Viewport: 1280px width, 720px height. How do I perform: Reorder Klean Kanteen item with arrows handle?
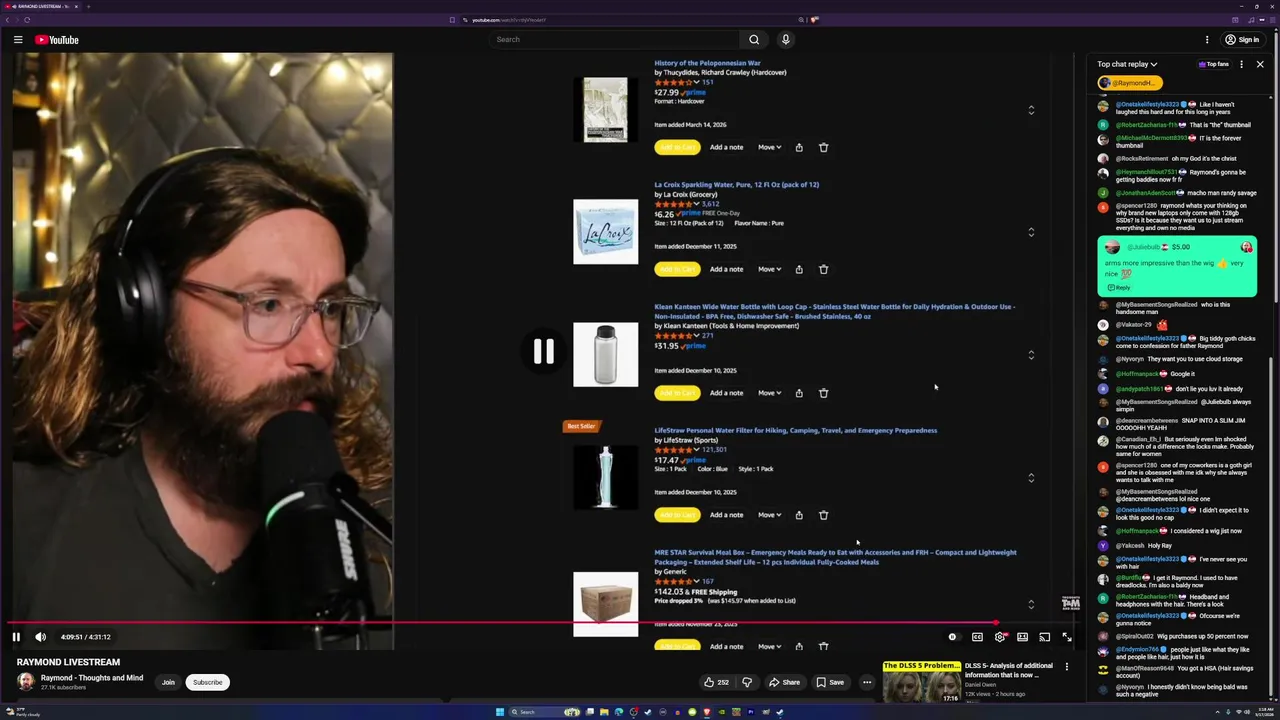[1031, 354]
